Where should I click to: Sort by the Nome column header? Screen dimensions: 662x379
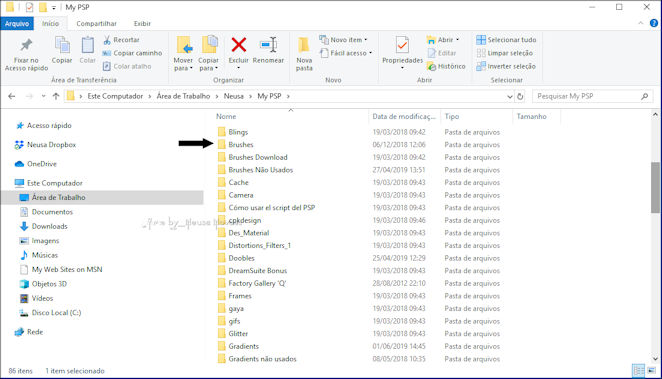(x=226, y=116)
